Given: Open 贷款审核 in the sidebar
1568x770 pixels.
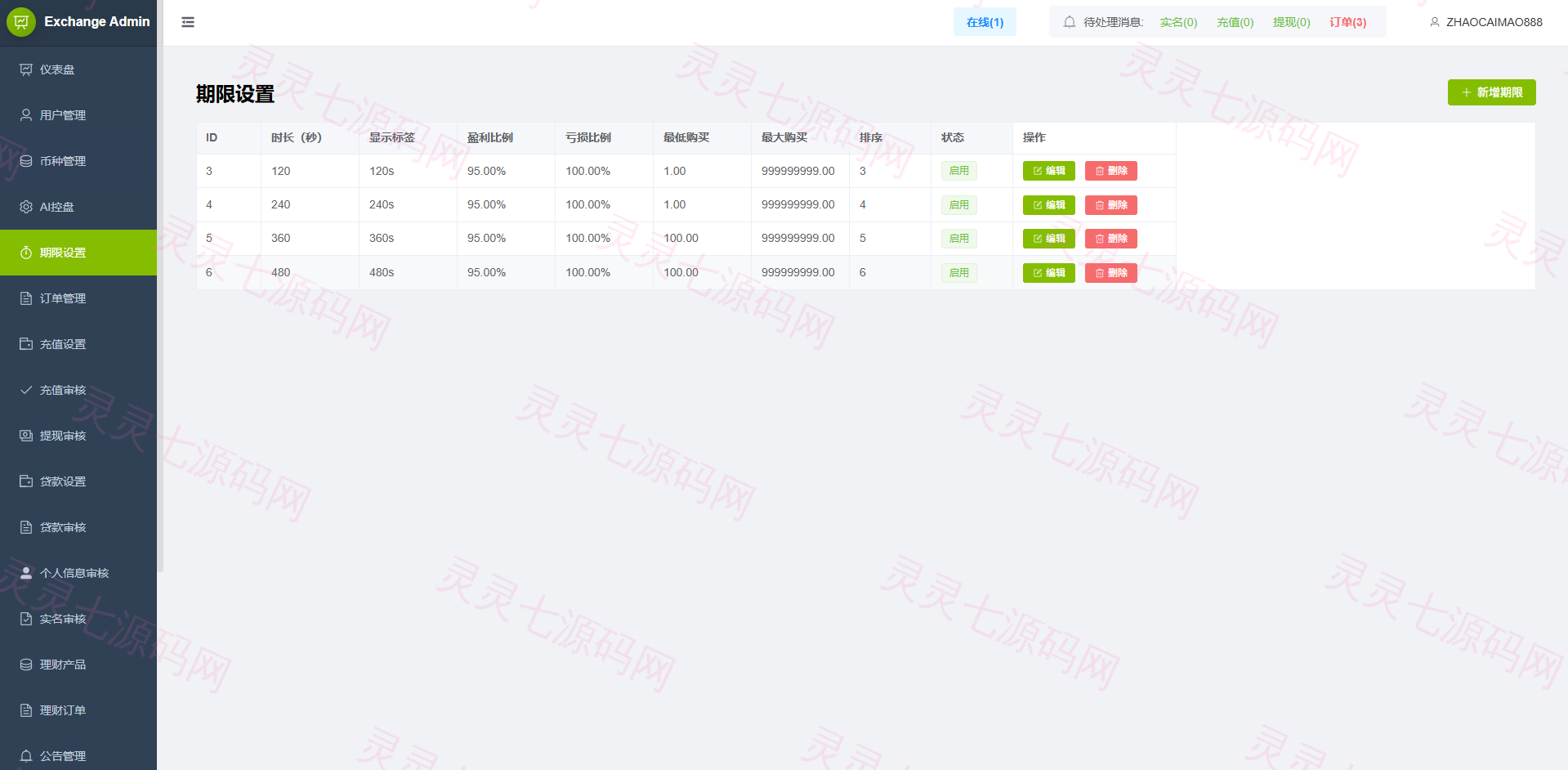Looking at the screenshot, I should click(x=78, y=527).
